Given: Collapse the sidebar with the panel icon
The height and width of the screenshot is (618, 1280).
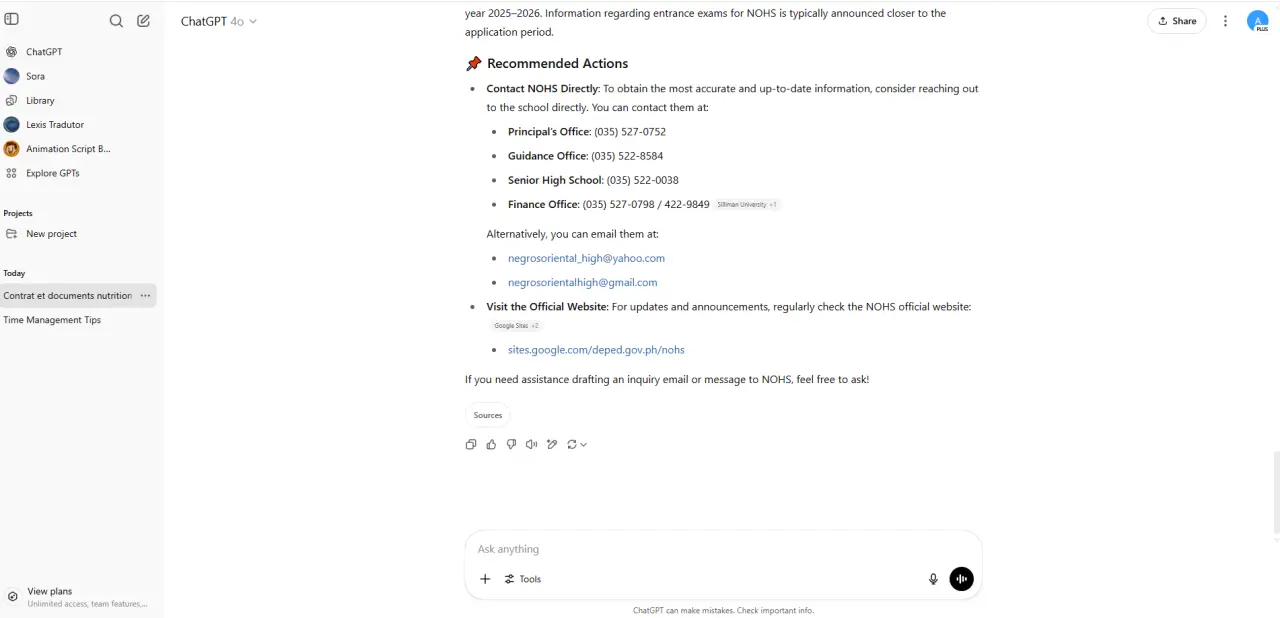Looking at the screenshot, I should (x=12, y=19).
